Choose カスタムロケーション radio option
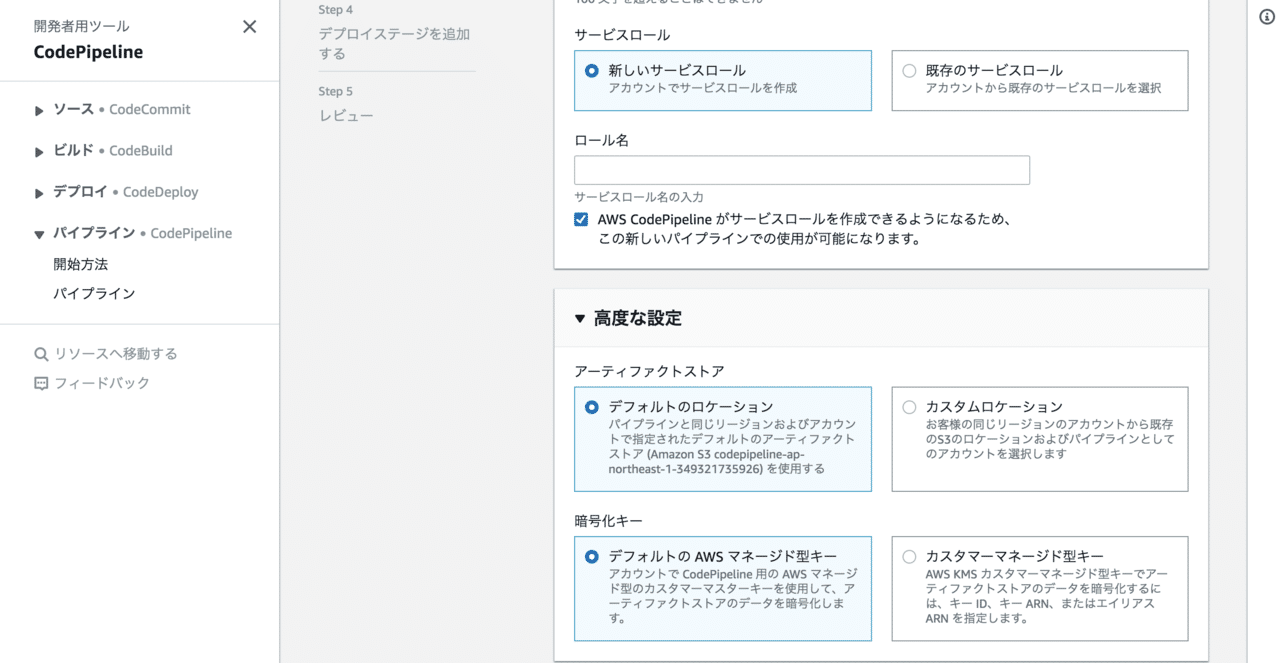 (909, 407)
